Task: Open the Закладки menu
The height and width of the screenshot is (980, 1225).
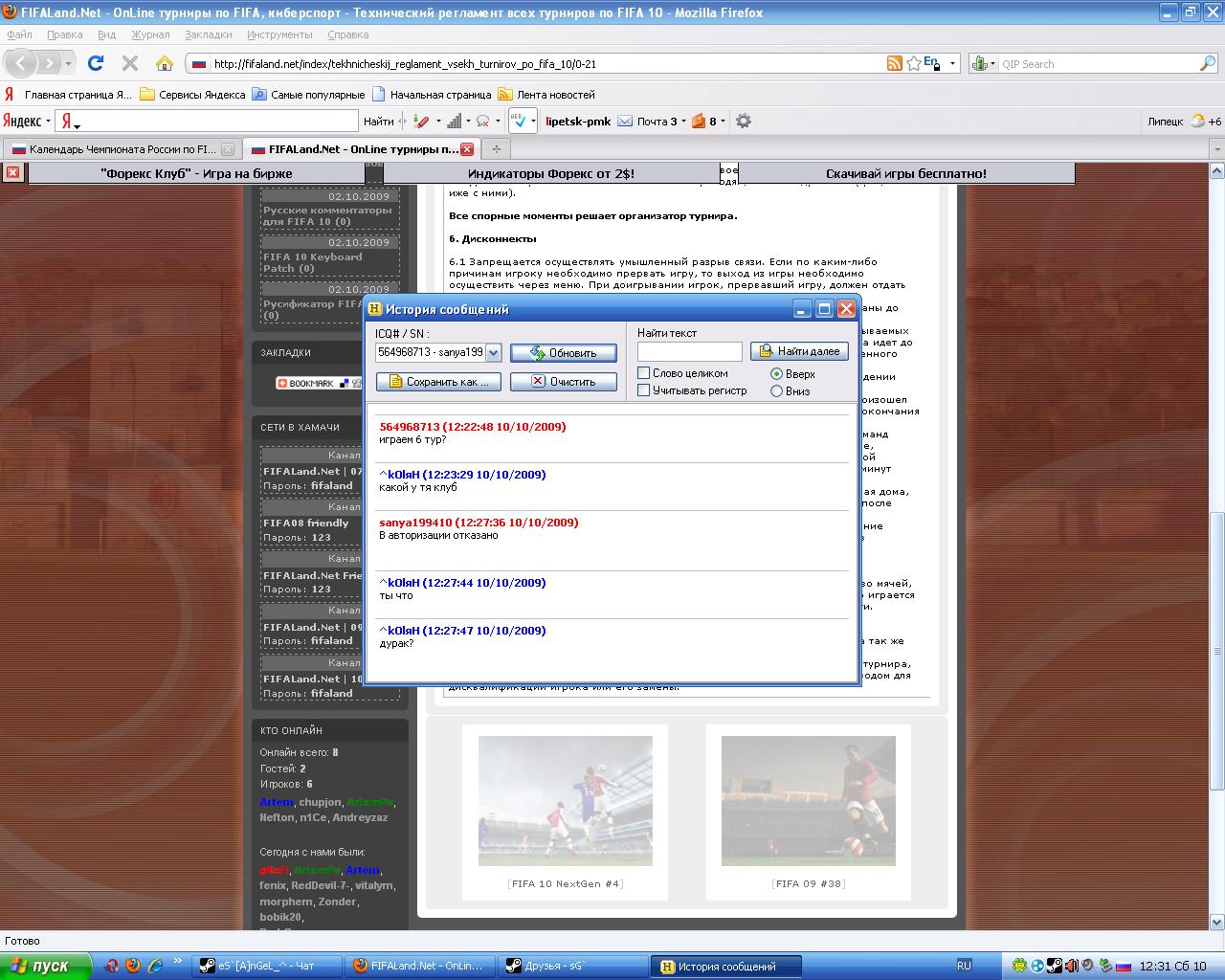Action: [x=209, y=34]
